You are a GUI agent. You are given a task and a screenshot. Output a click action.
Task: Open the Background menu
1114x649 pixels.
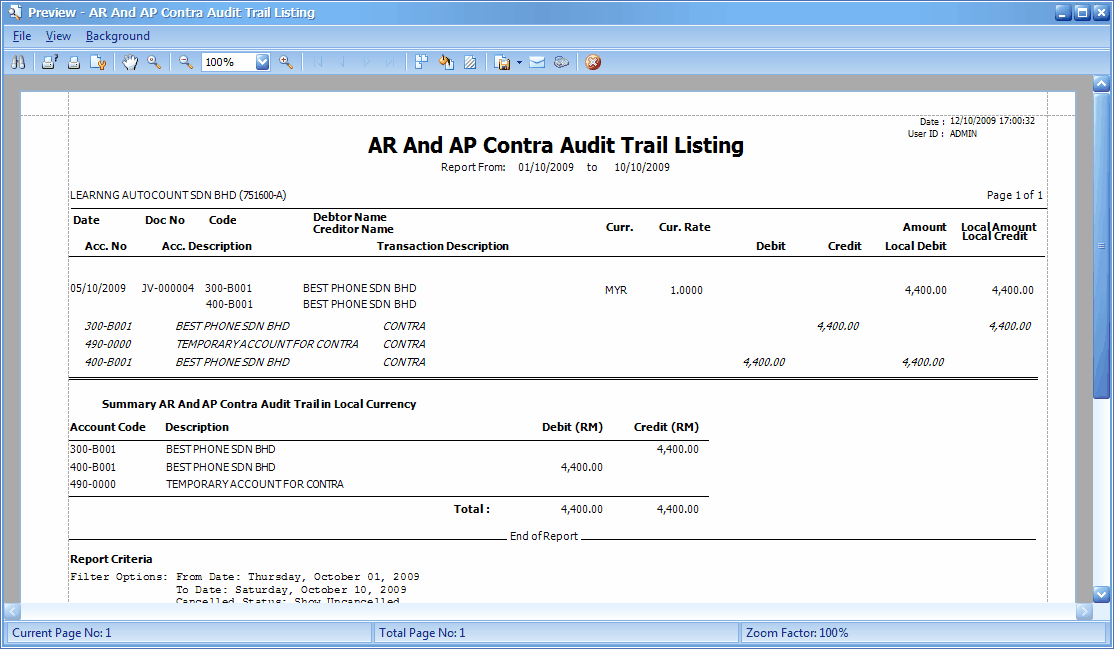coord(117,35)
